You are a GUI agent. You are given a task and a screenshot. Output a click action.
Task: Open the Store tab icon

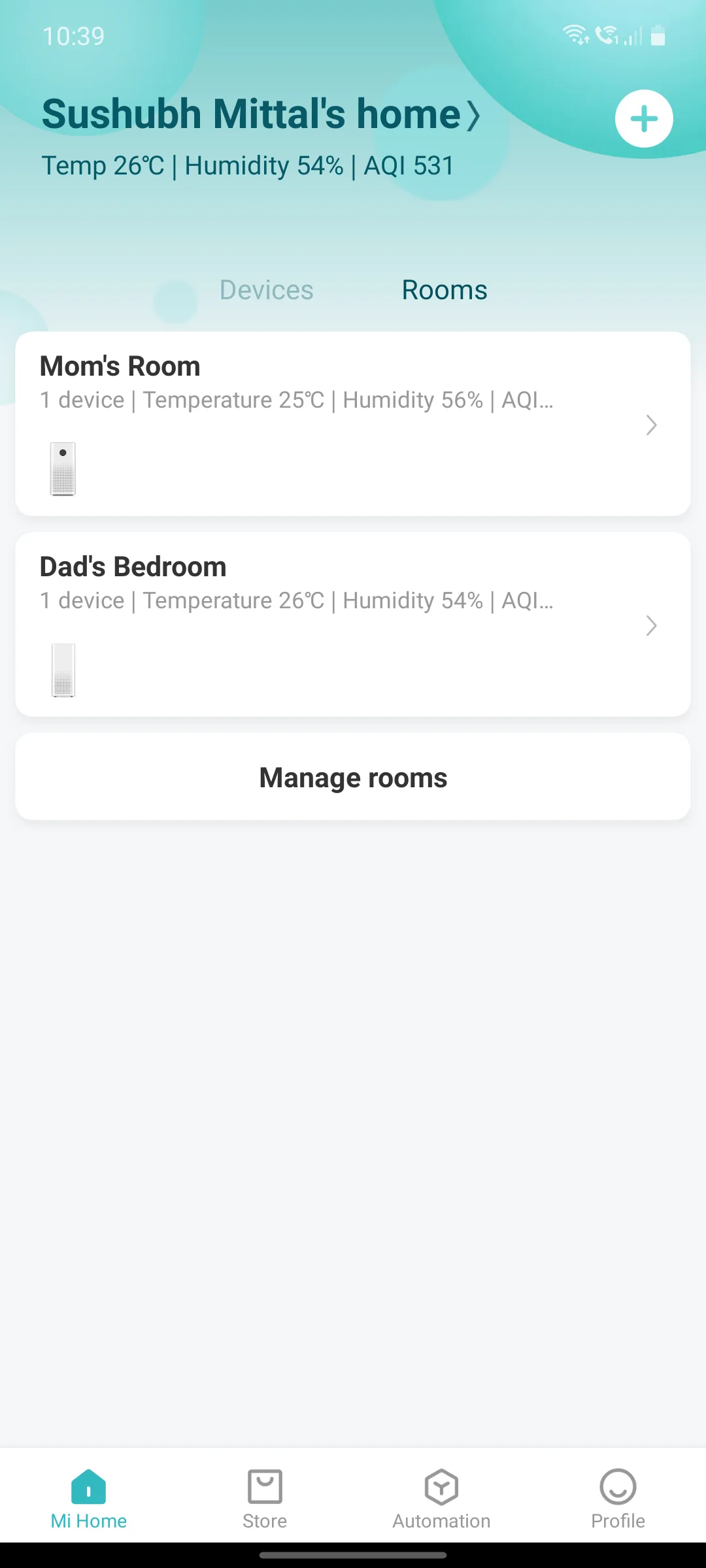click(x=265, y=1486)
